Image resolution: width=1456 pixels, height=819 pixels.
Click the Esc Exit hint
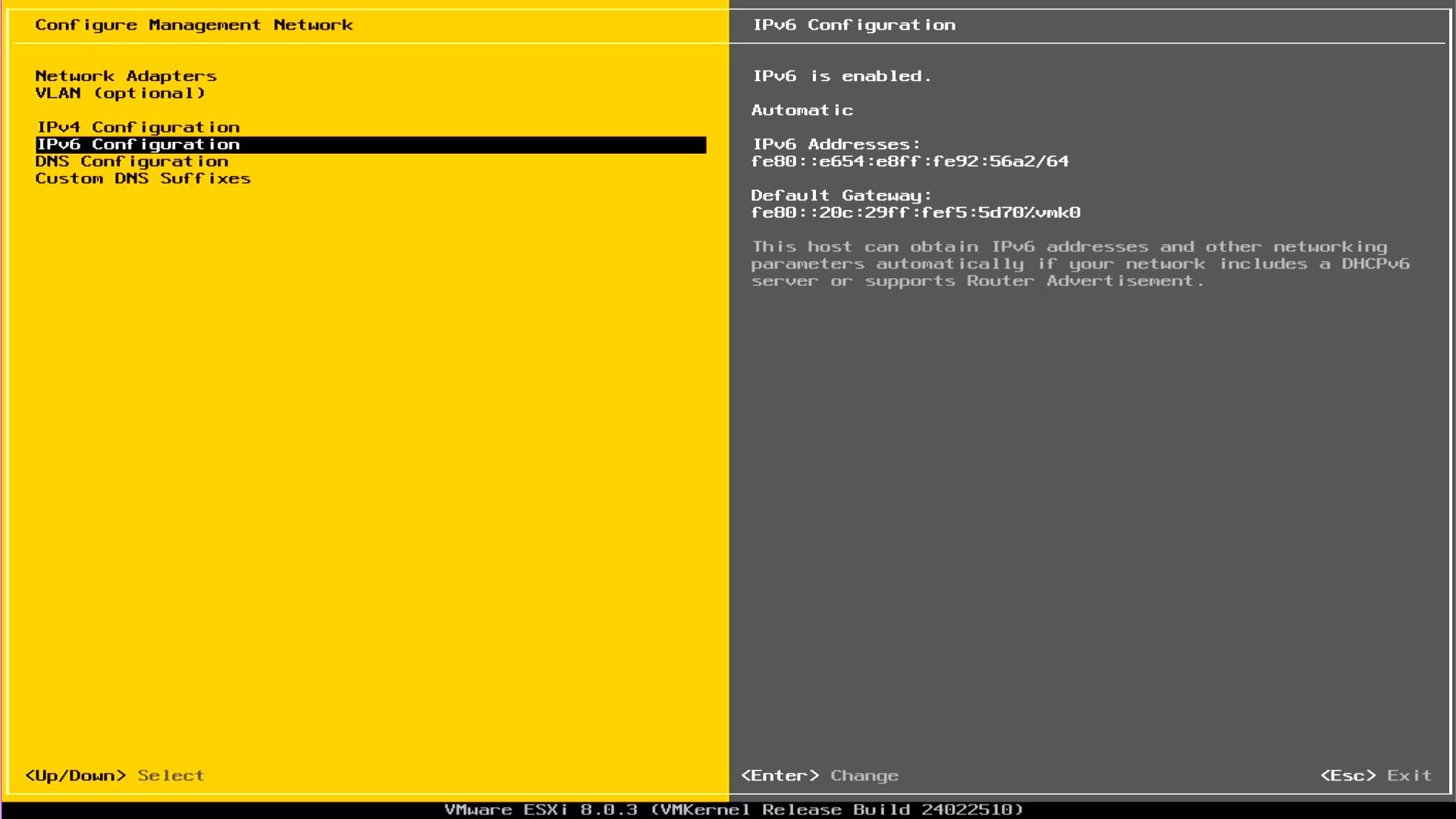1376,776
